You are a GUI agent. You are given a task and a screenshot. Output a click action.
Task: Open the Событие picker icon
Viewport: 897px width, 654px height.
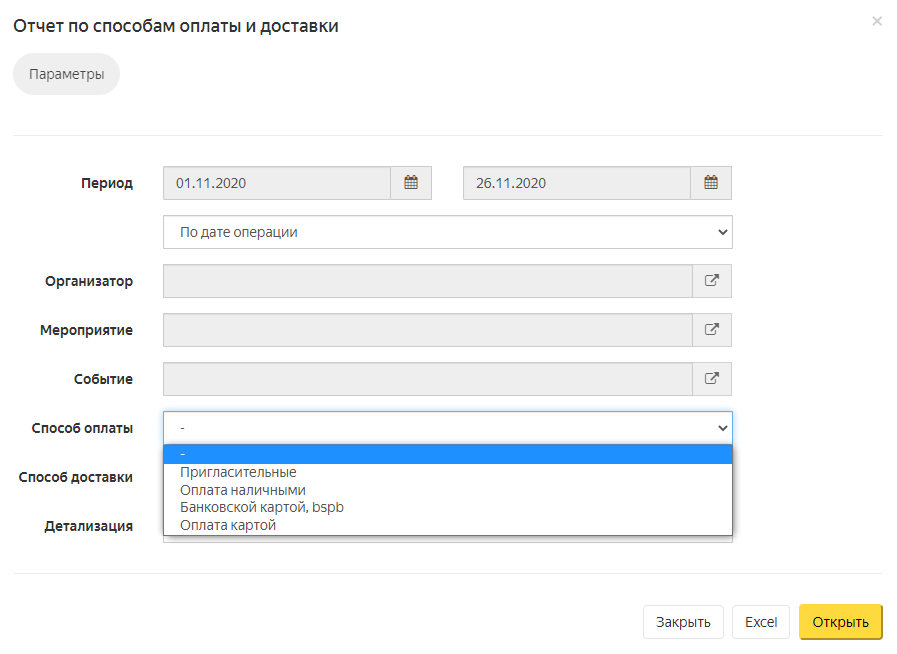pos(712,379)
